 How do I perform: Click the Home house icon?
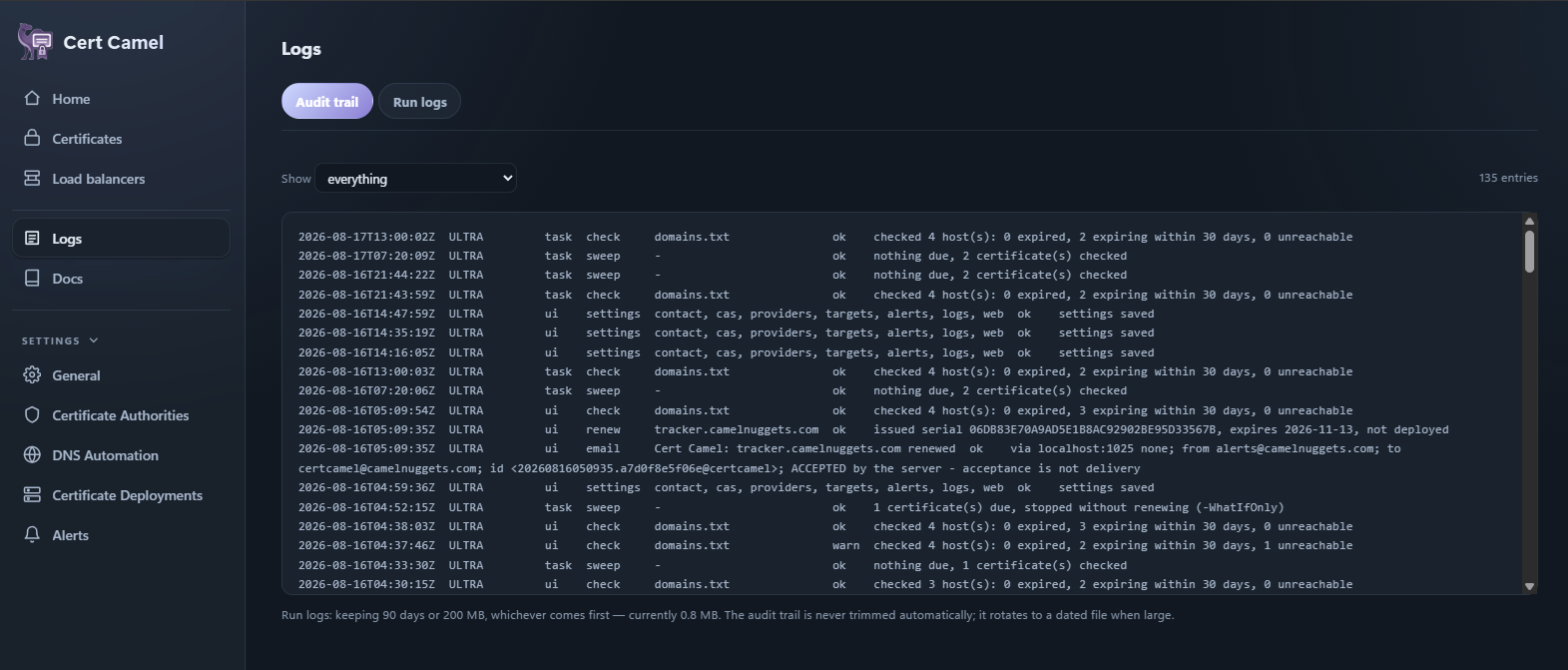(x=32, y=98)
